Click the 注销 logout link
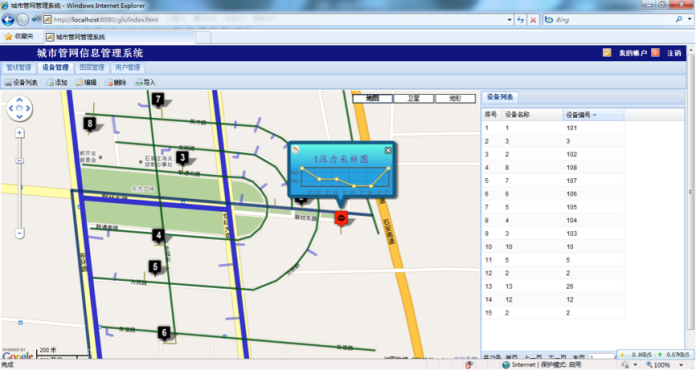 [674, 53]
